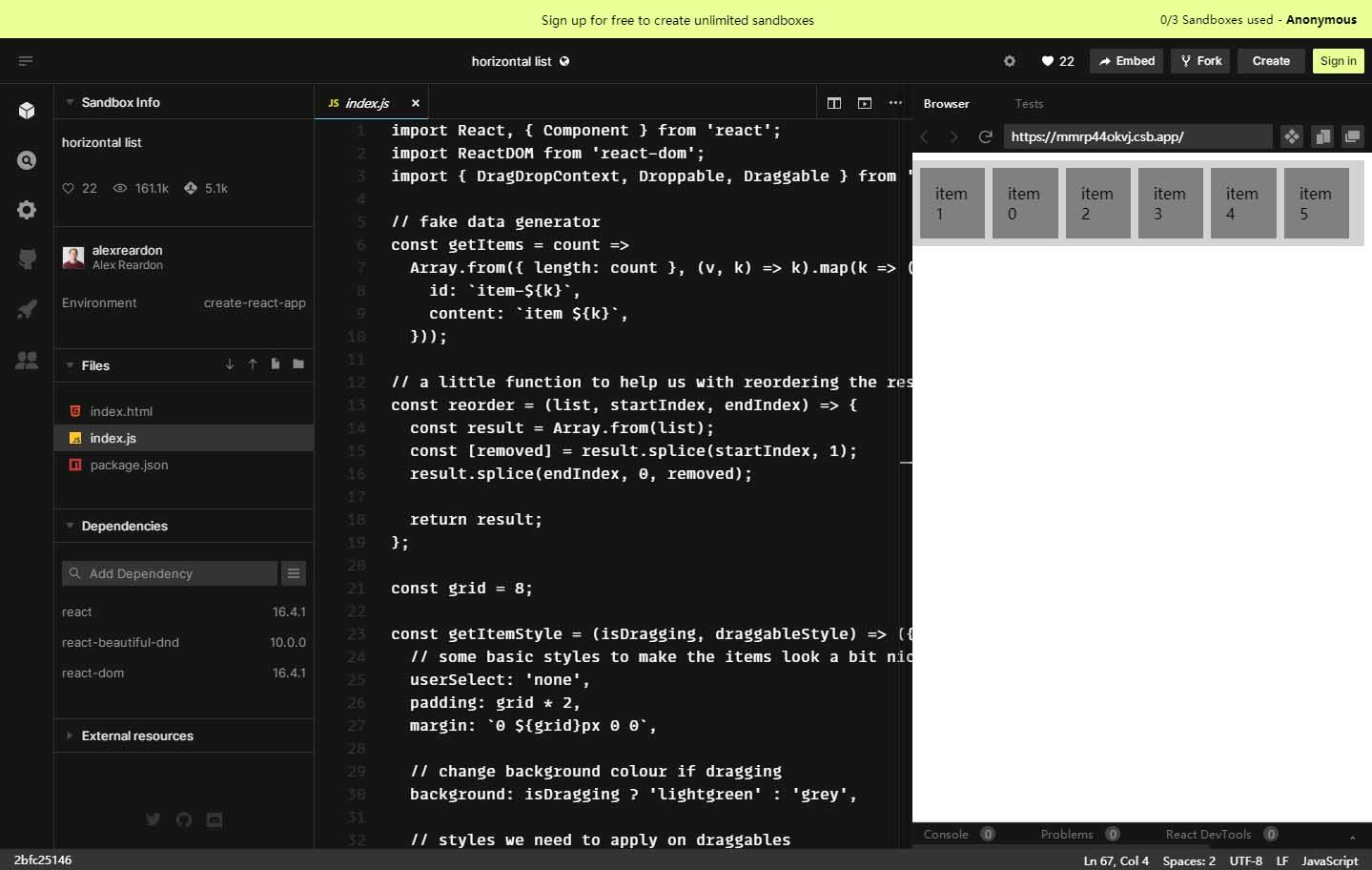The image size is (1372, 870).
Task: Refresh the preview browser
Action: 986,136
